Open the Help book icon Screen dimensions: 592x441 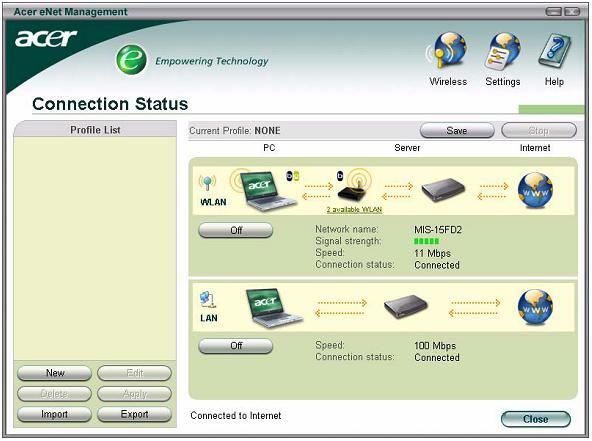click(x=554, y=51)
